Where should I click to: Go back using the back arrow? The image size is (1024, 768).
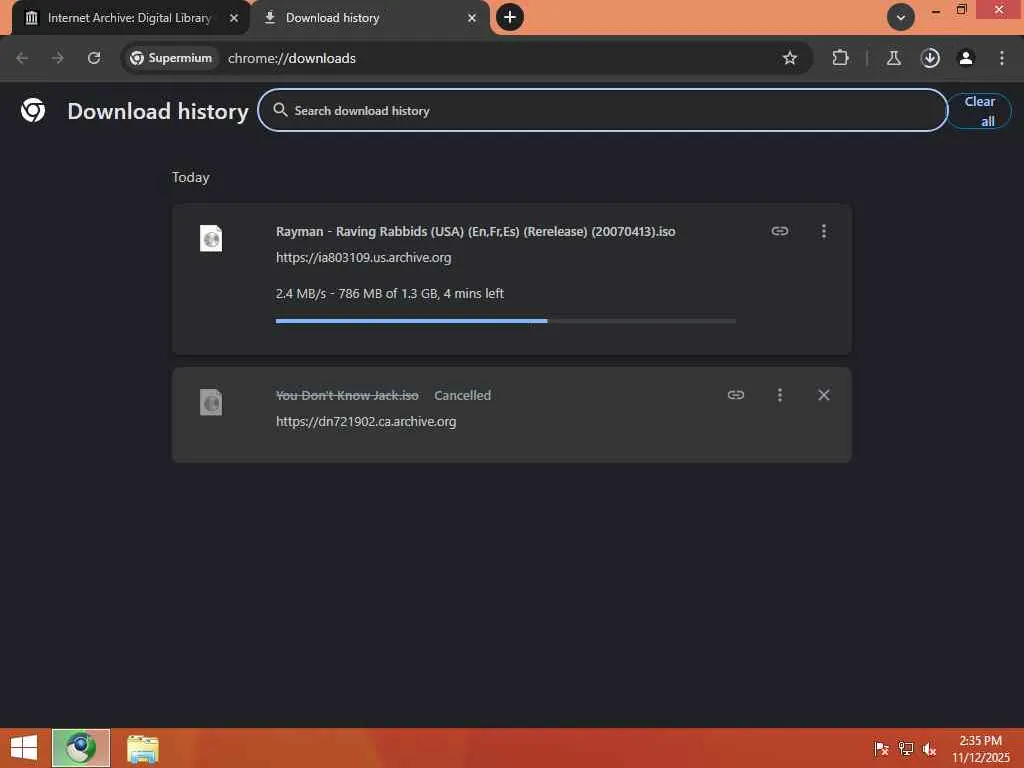point(22,58)
